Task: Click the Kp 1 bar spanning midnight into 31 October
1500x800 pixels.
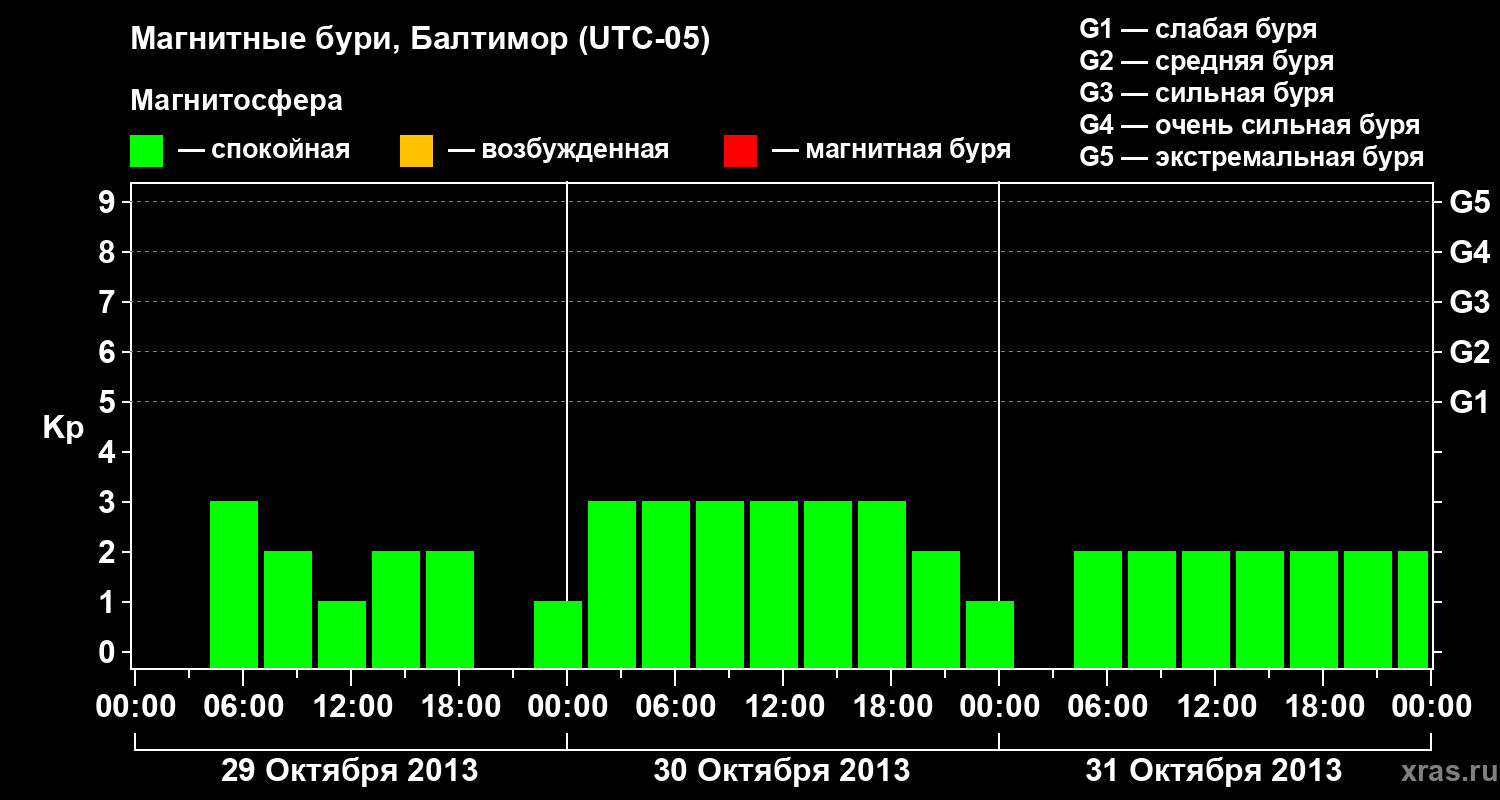Action: 990,634
